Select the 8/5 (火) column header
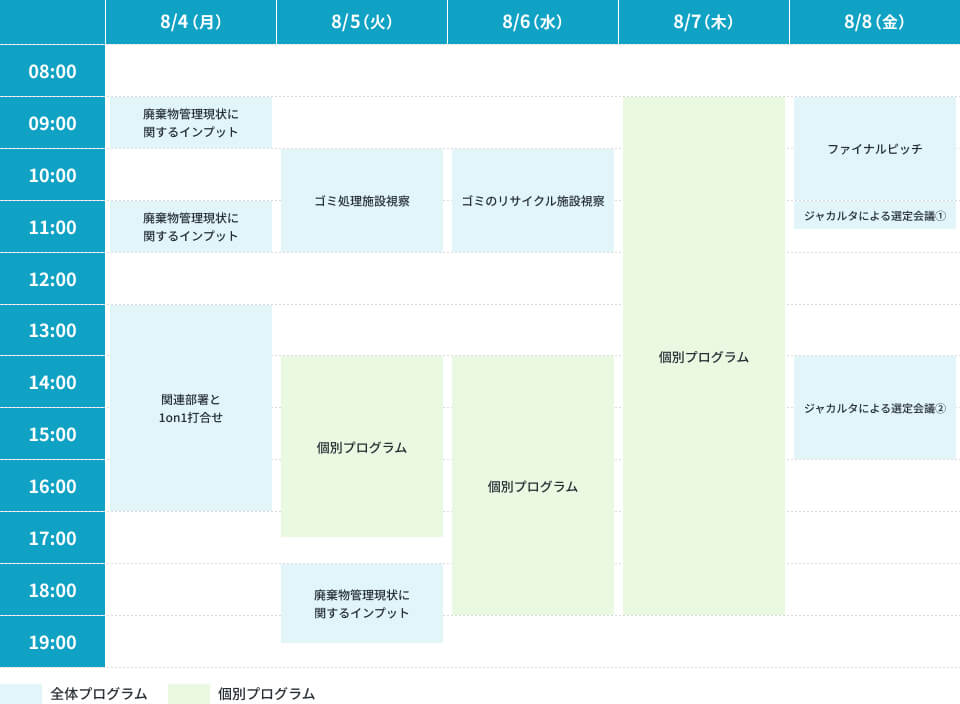This screenshot has width=960, height=704. pyautogui.click(x=361, y=22)
